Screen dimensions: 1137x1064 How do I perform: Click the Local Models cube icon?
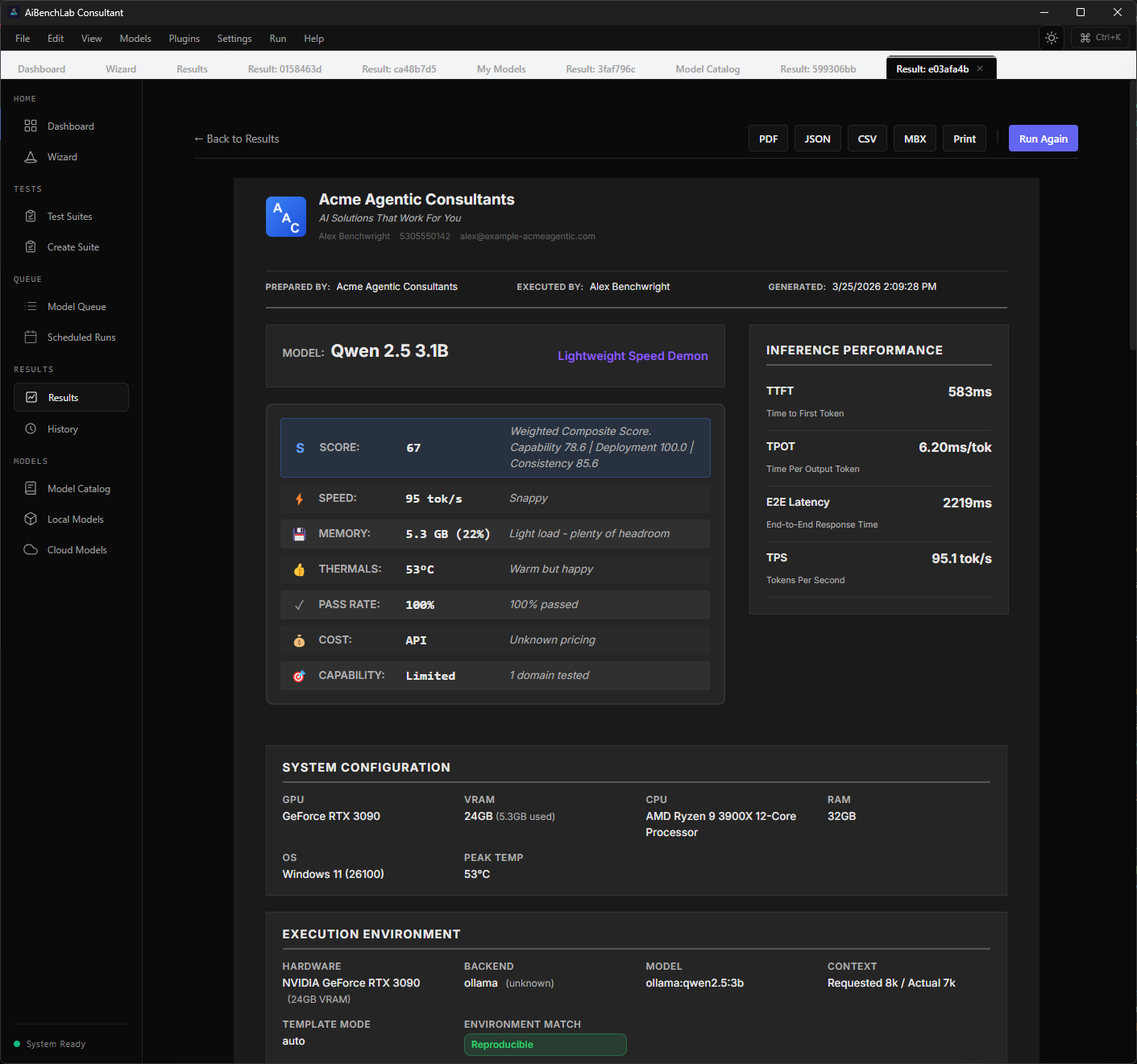point(31,519)
